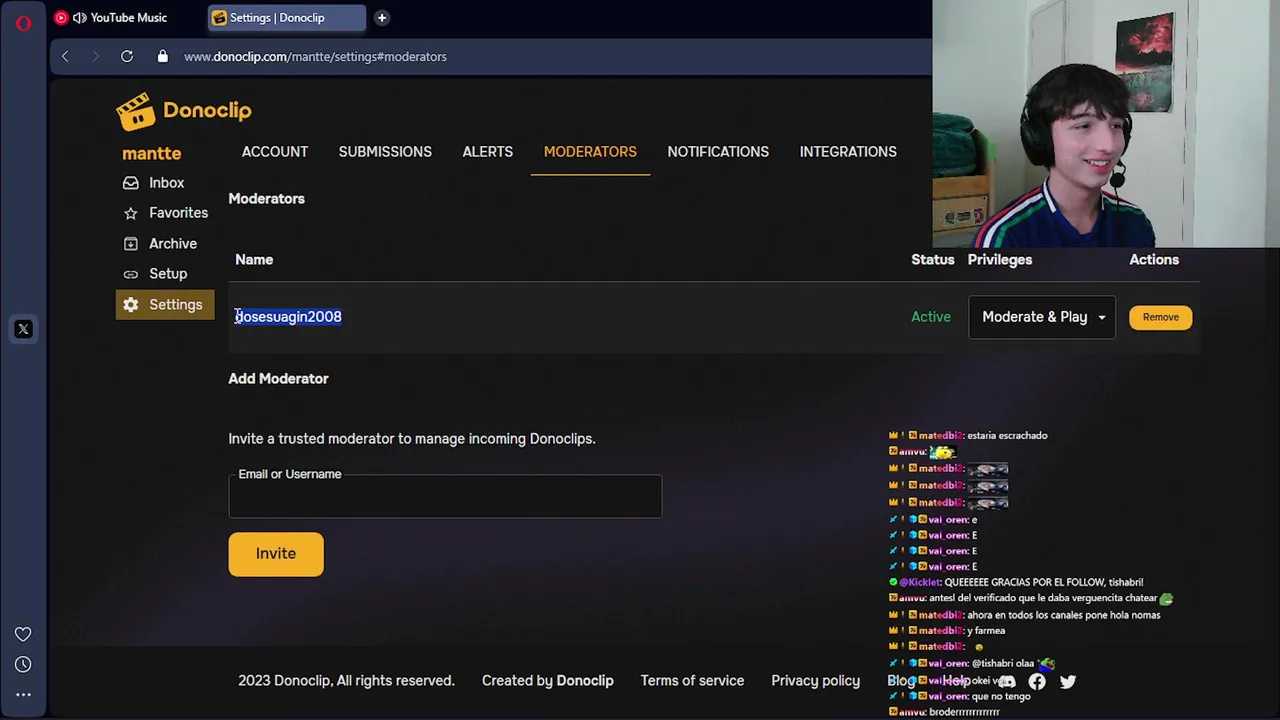This screenshot has height=720, width=1280.
Task: Click the browser address bar URL
Action: (x=315, y=56)
